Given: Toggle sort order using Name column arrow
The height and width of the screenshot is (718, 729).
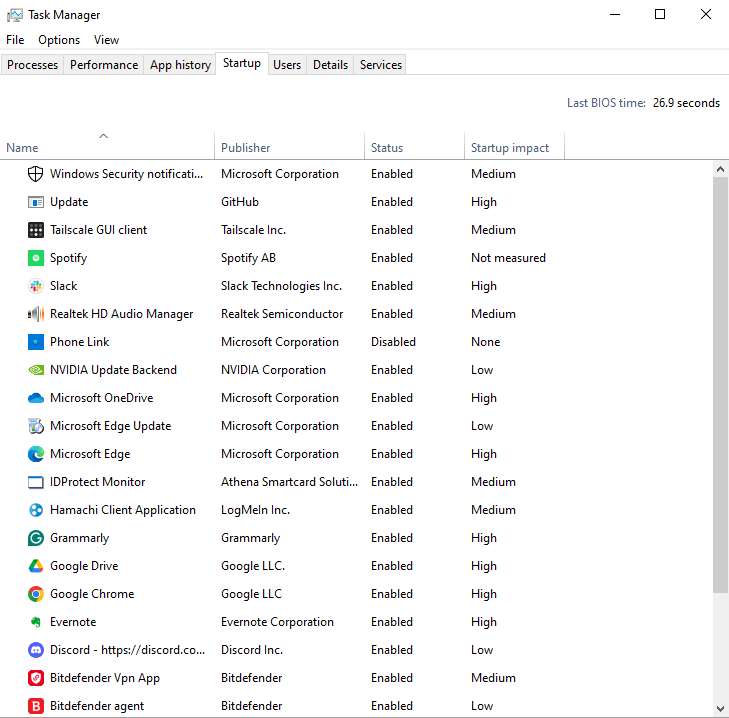Looking at the screenshot, I should (104, 136).
